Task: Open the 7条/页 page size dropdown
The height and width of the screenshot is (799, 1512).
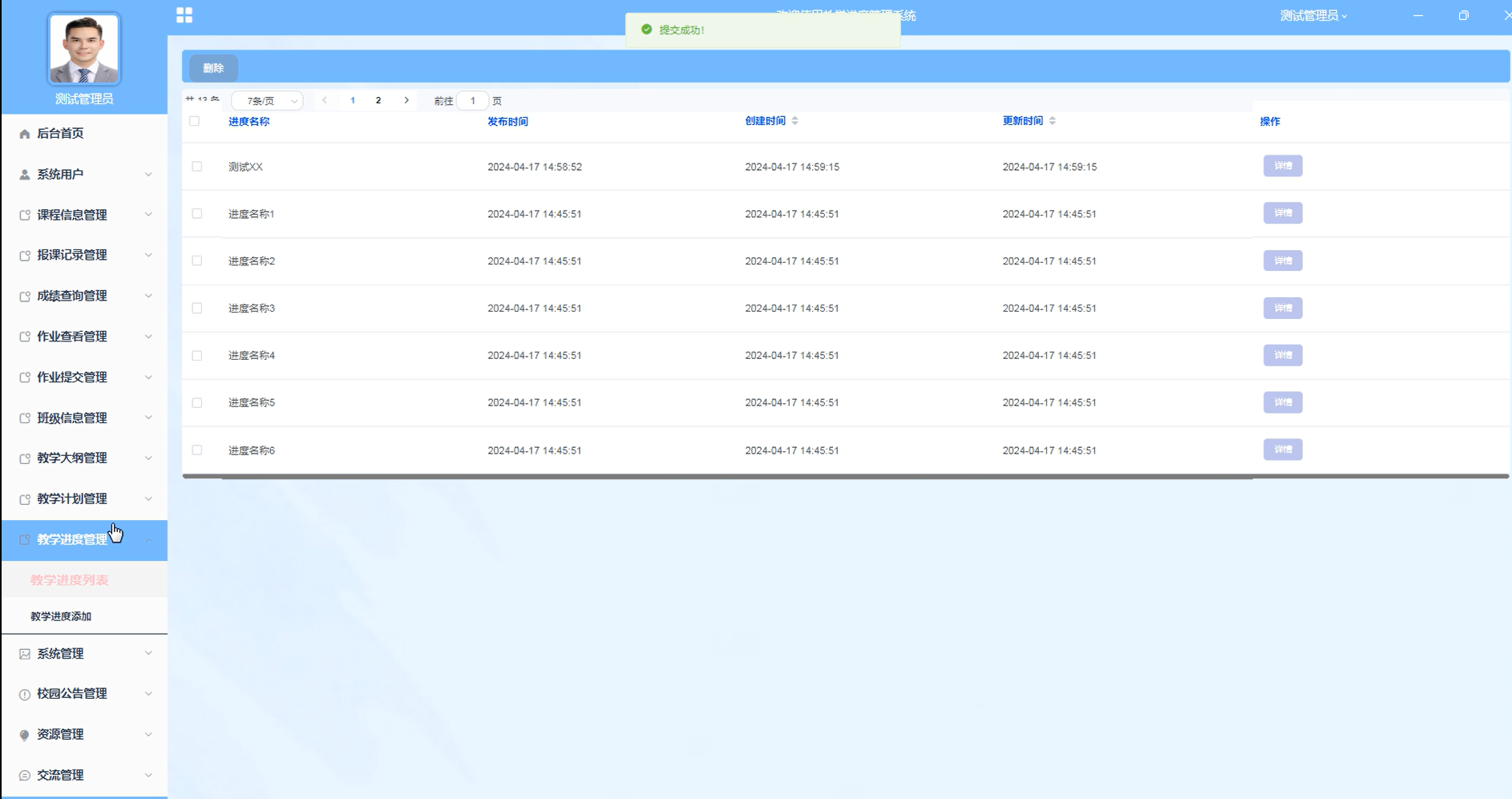Action: click(x=267, y=101)
